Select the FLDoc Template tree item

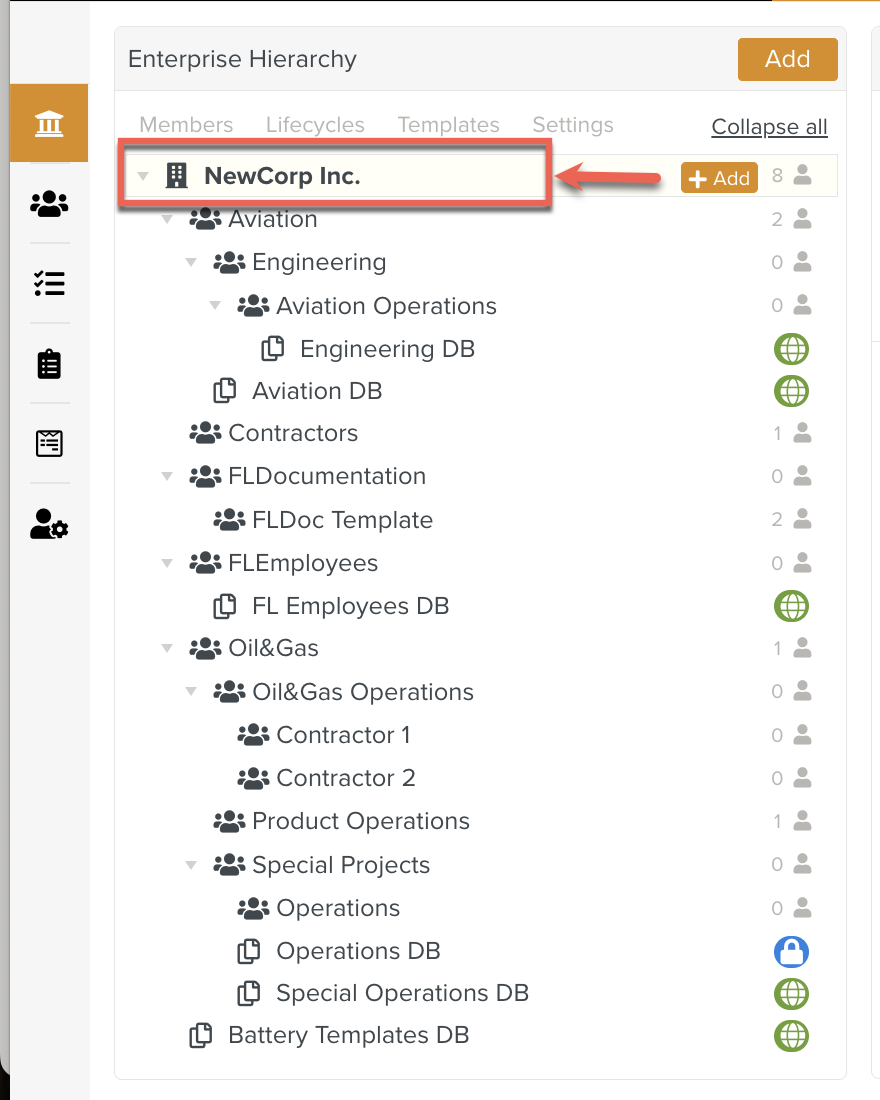click(x=342, y=520)
